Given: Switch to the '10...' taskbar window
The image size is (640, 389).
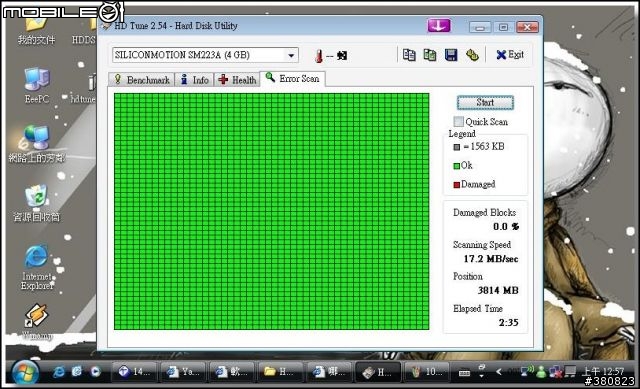Looking at the screenshot, I should [426, 372].
